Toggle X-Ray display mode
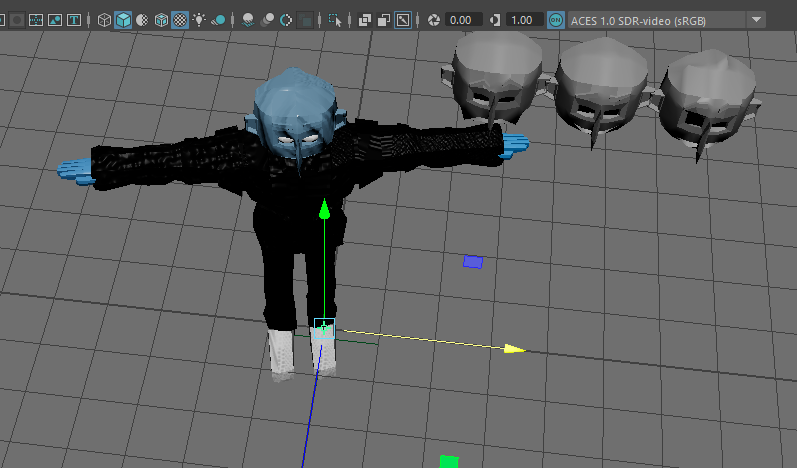The height and width of the screenshot is (468, 797). (x=365, y=20)
